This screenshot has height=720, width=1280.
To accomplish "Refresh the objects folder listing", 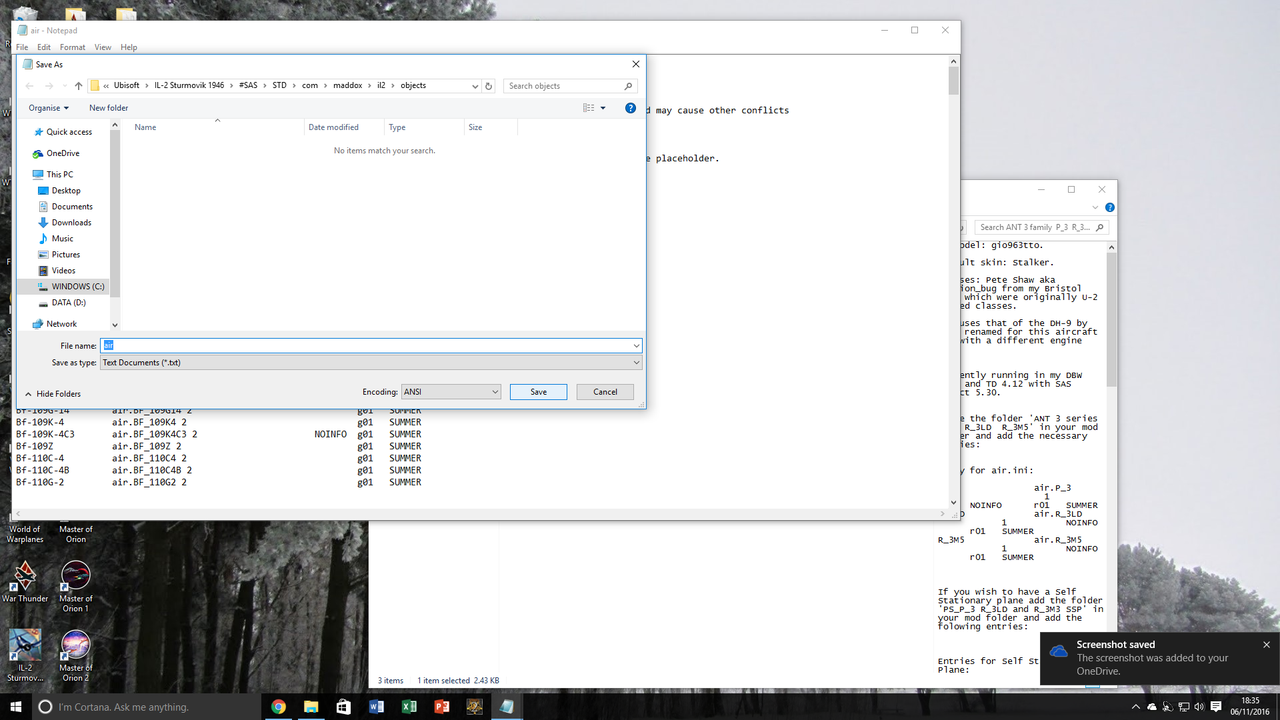I will [489, 86].
